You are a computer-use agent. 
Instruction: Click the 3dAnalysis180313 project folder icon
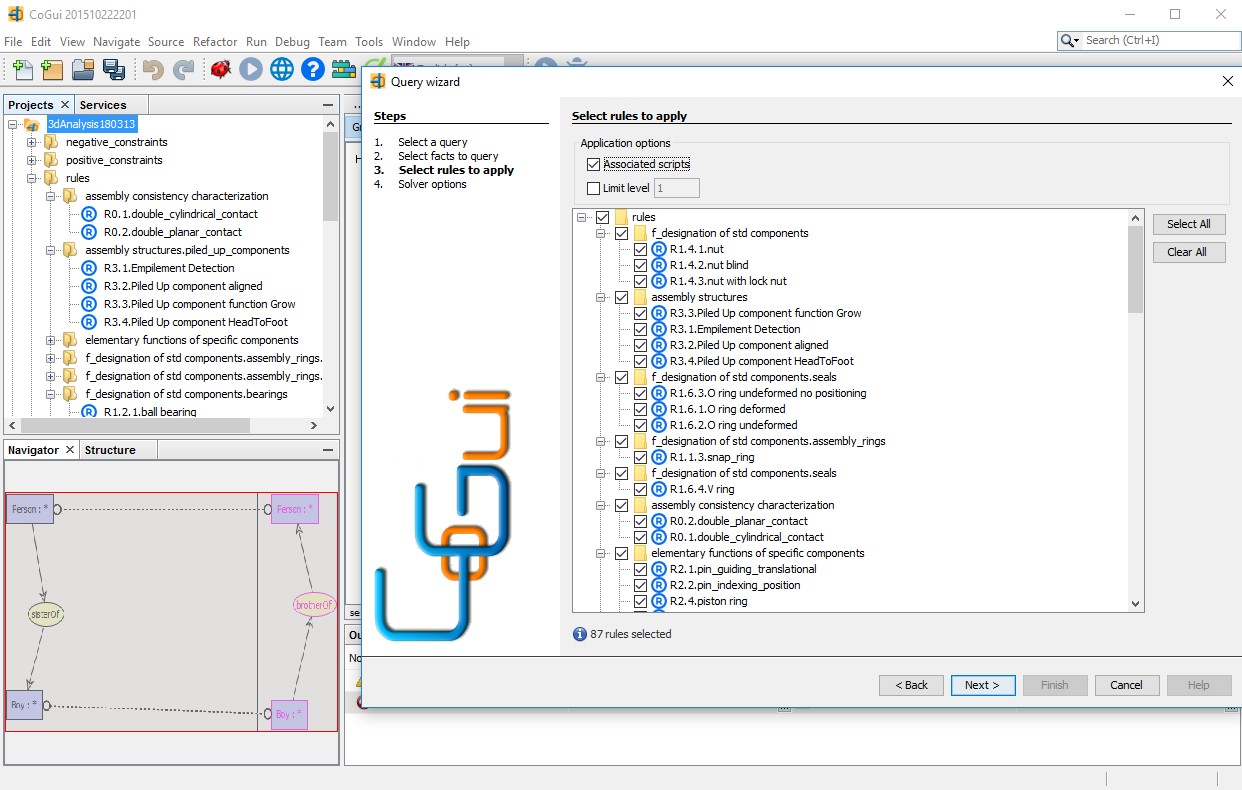pyautogui.click(x=31, y=124)
